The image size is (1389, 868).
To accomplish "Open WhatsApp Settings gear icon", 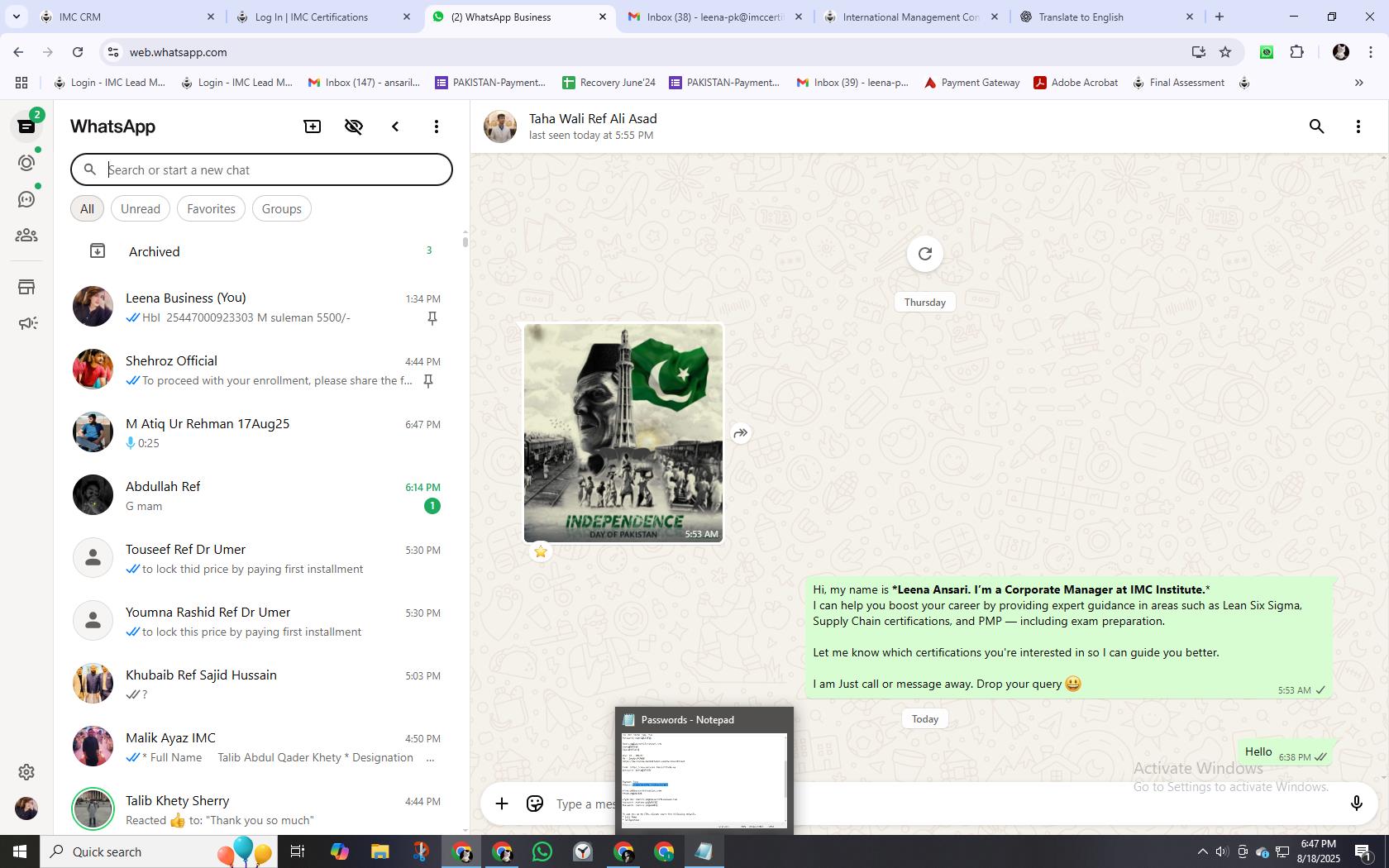I will click(26, 772).
